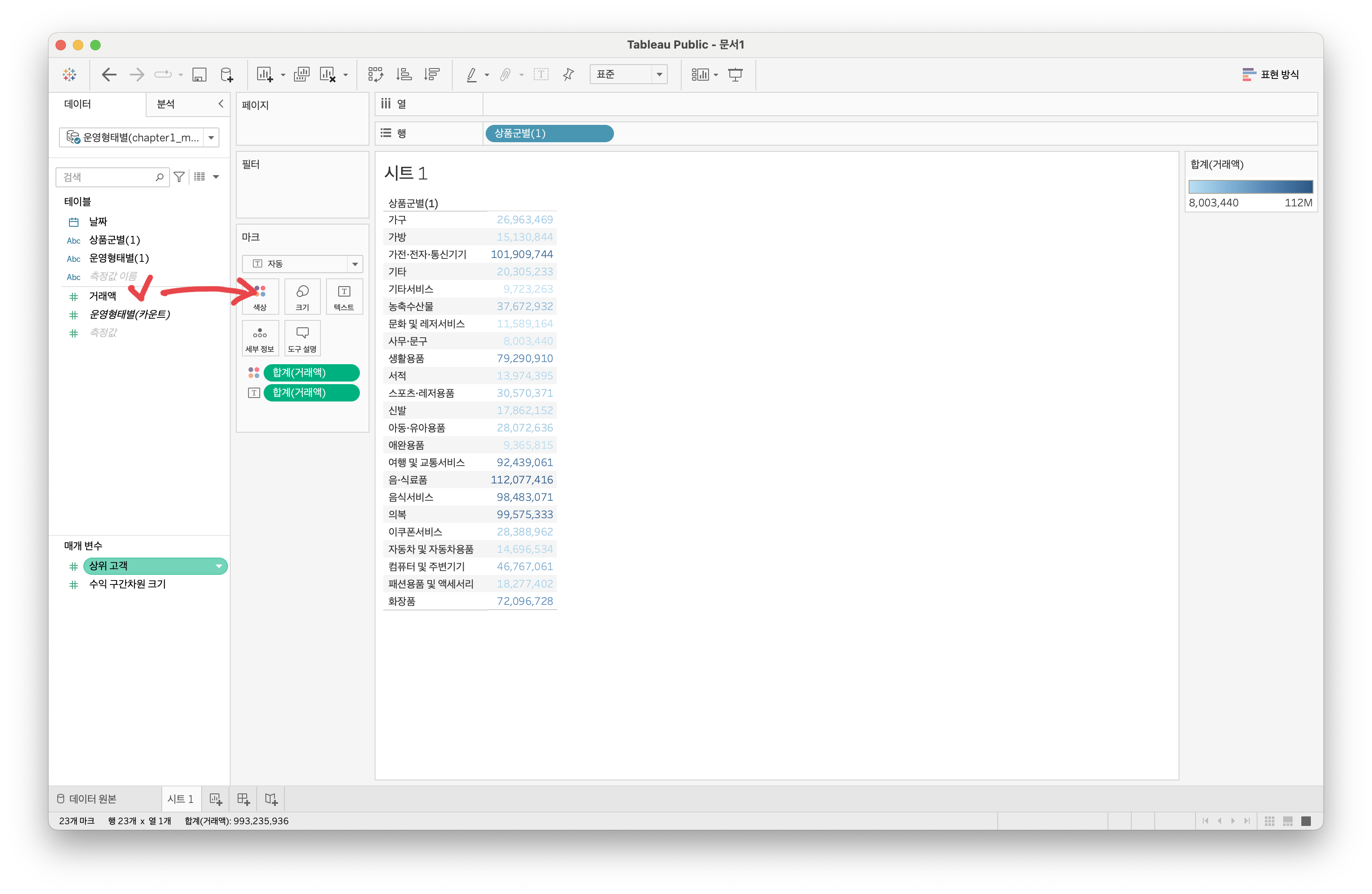The image size is (1372, 894).
Task: Open presentation mode from the toolbar
Action: point(735,75)
